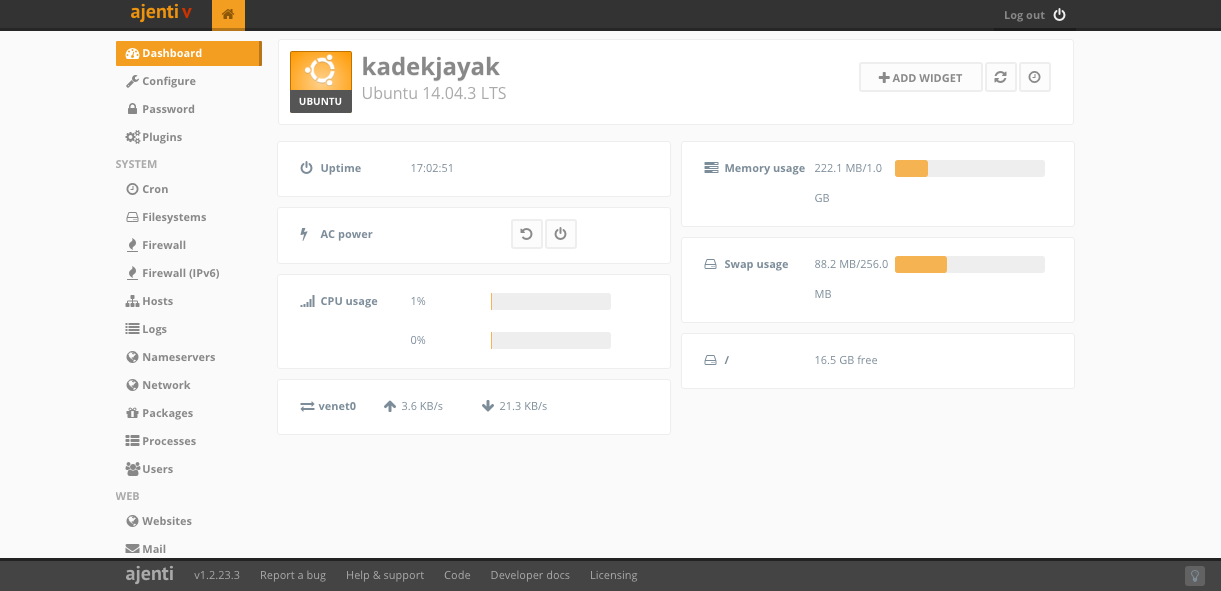The image size is (1221, 591).
Task: Open Firewall (IPv6) settings
Action: [x=181, y=273]
